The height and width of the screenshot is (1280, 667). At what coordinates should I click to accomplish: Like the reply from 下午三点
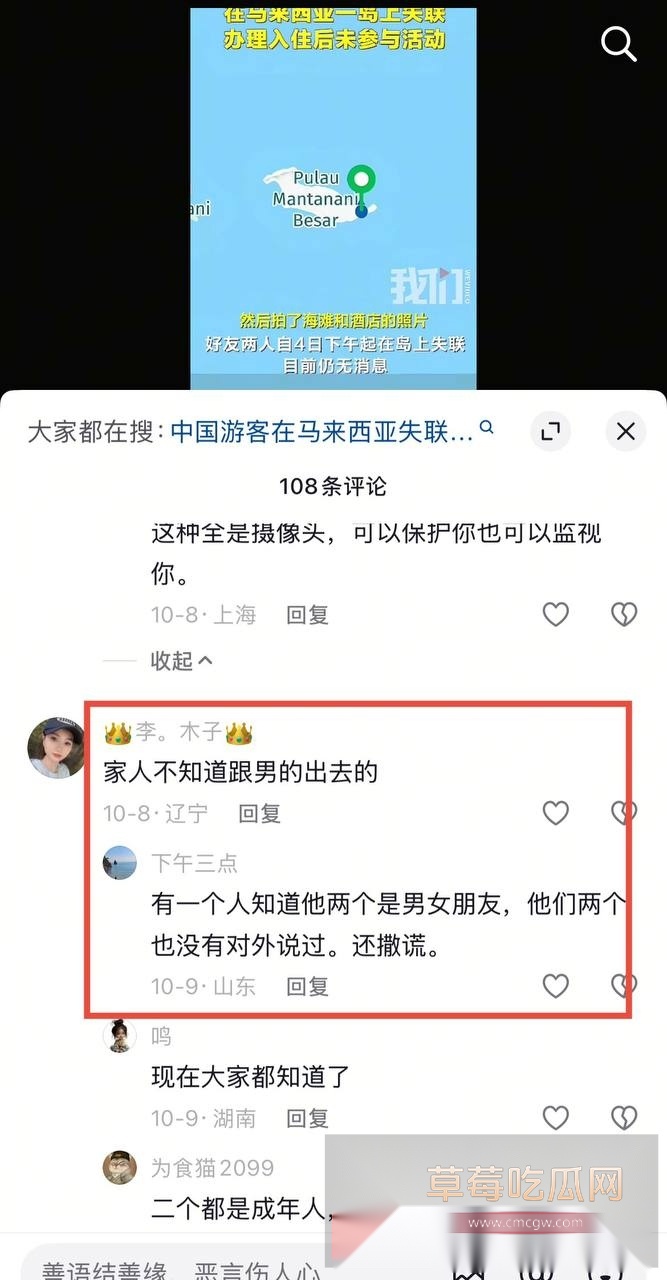click(556, 986)
